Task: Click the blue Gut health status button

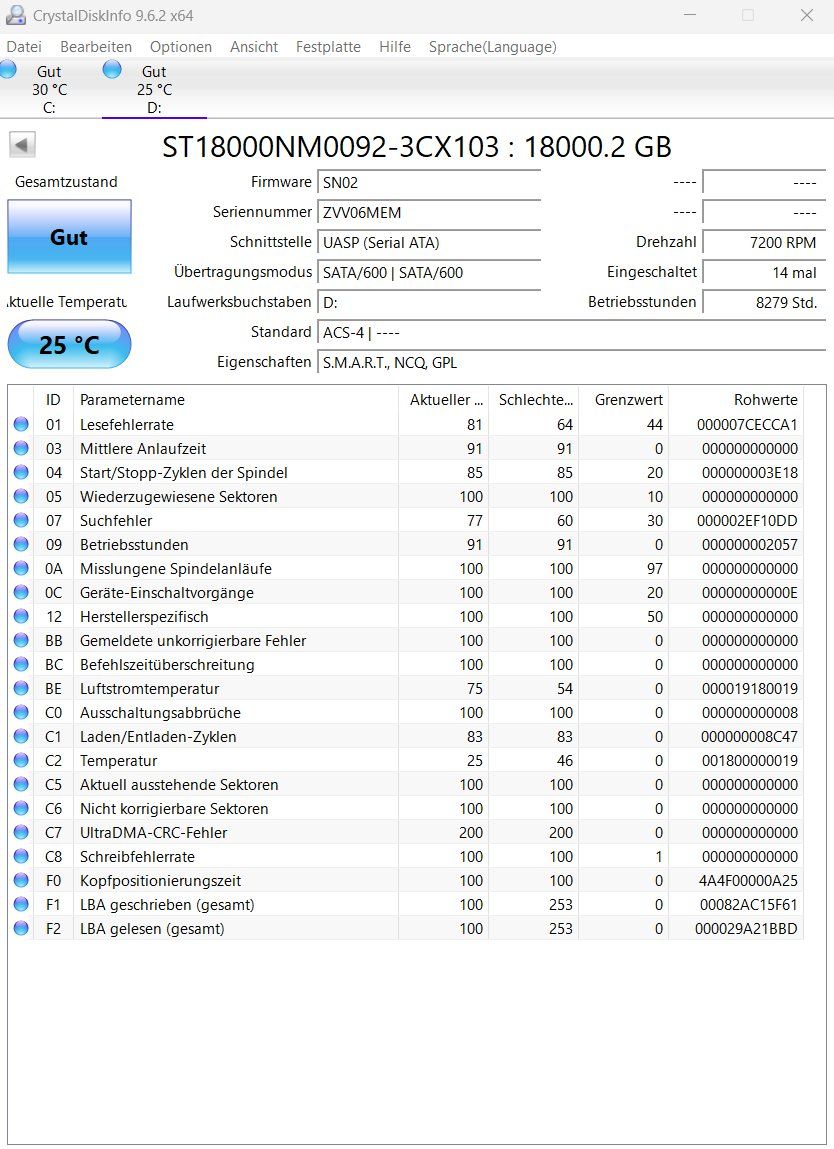Action: coord(69,237)
